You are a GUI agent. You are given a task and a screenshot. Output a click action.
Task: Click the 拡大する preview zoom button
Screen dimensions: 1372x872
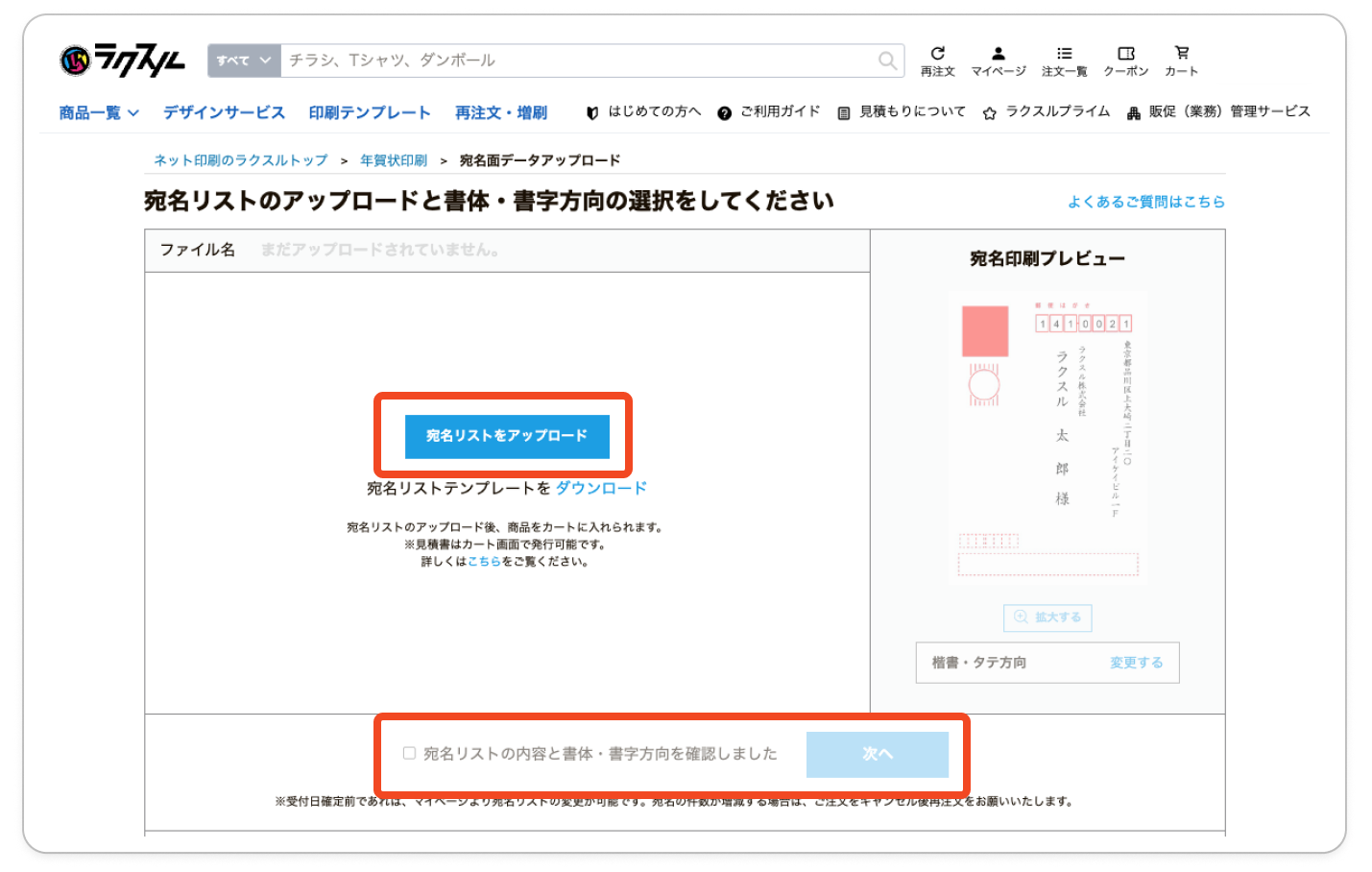(x=1047, y=618)
